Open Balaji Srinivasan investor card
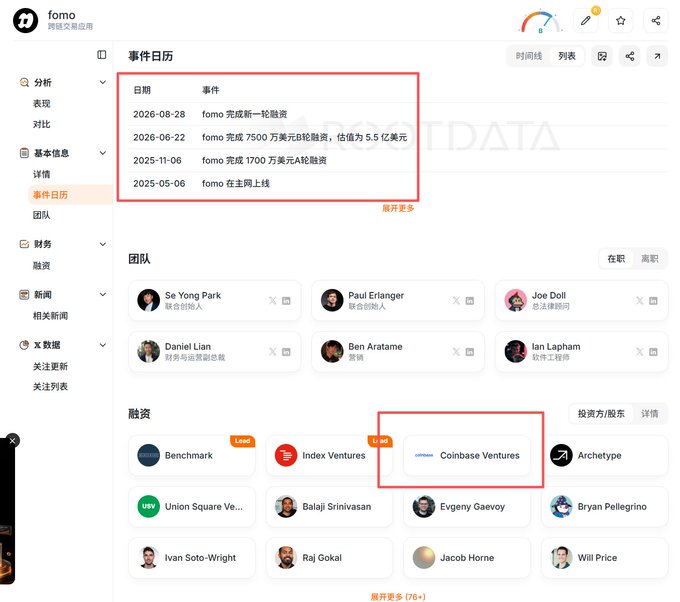This screenshot has height=602, width=680. point(329,507)
